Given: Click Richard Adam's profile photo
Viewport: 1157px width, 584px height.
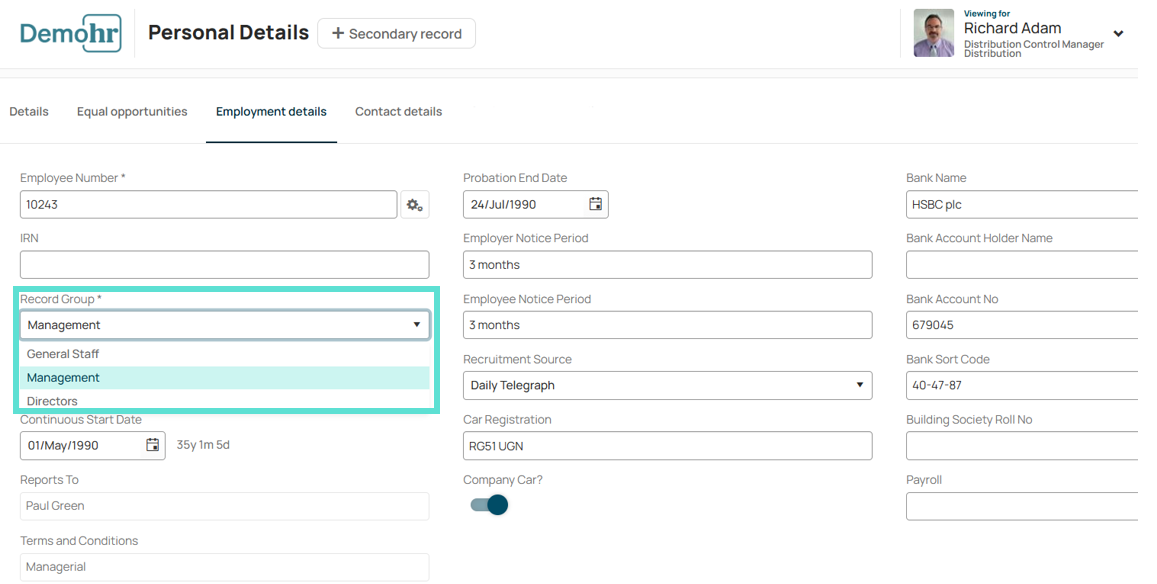Looking at the screenshot, I should 933,33.
